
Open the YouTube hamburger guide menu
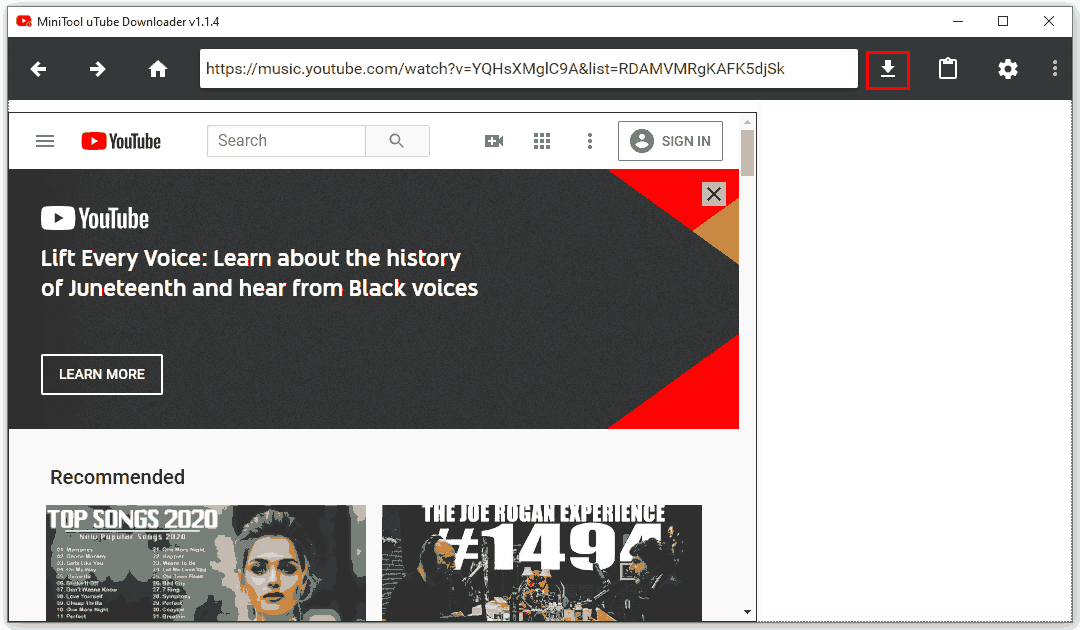pyautogui.click(x=45, y=141)
